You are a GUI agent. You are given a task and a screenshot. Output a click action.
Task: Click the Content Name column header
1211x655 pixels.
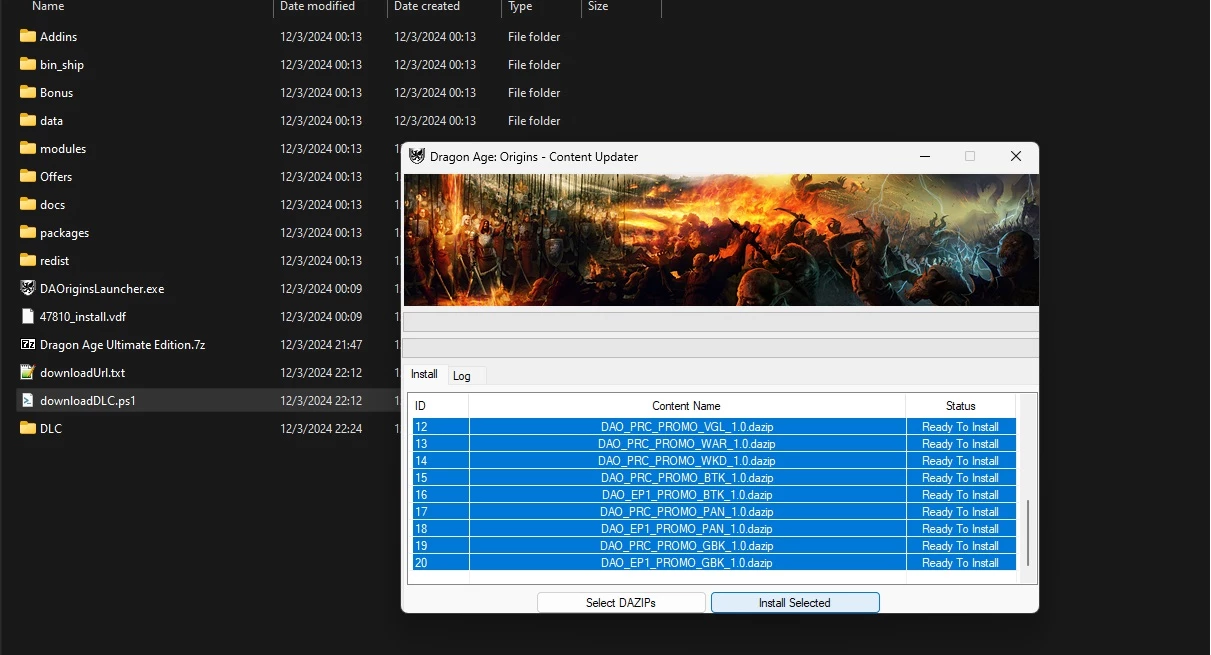click(687, 406)
